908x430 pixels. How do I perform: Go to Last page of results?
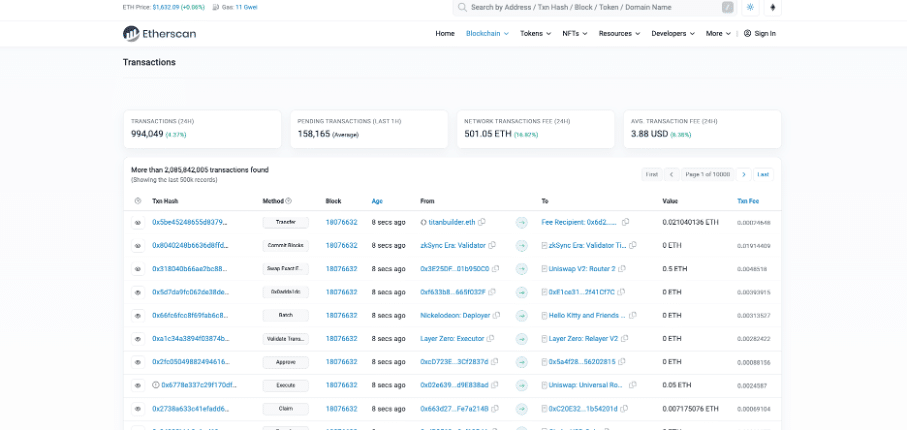[763, 174]
